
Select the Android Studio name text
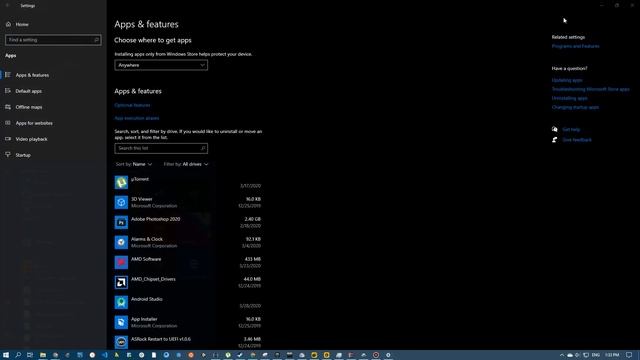click(x=147, y=299)
